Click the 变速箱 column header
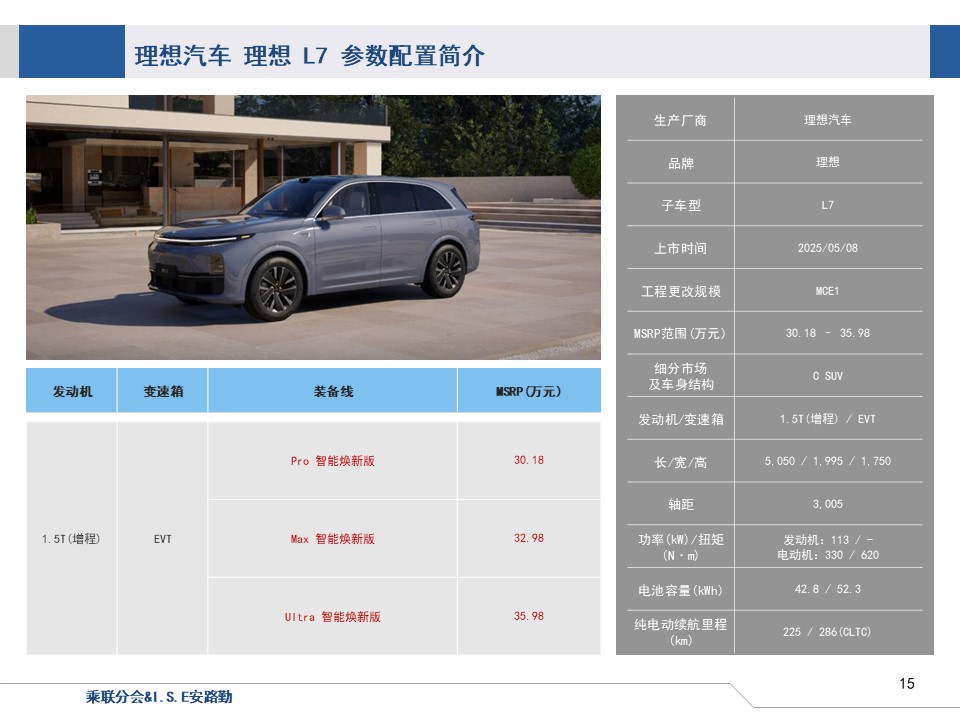960x720 pixels. point(163,391)
